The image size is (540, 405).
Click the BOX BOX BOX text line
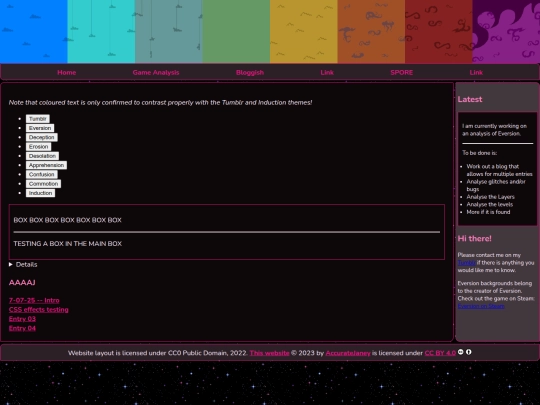(x=68, y=220)
